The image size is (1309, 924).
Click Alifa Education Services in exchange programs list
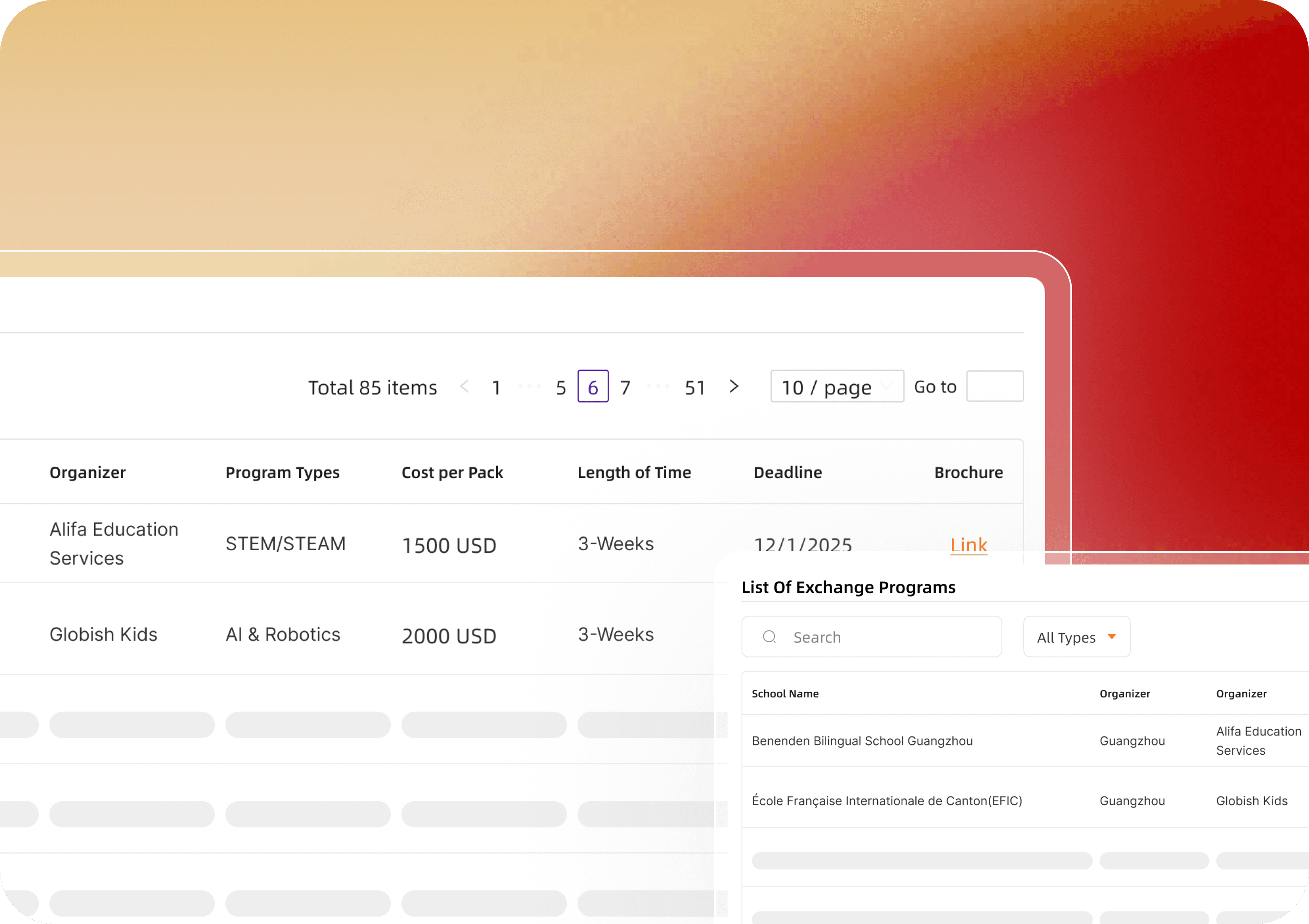tap(1259, 740)
